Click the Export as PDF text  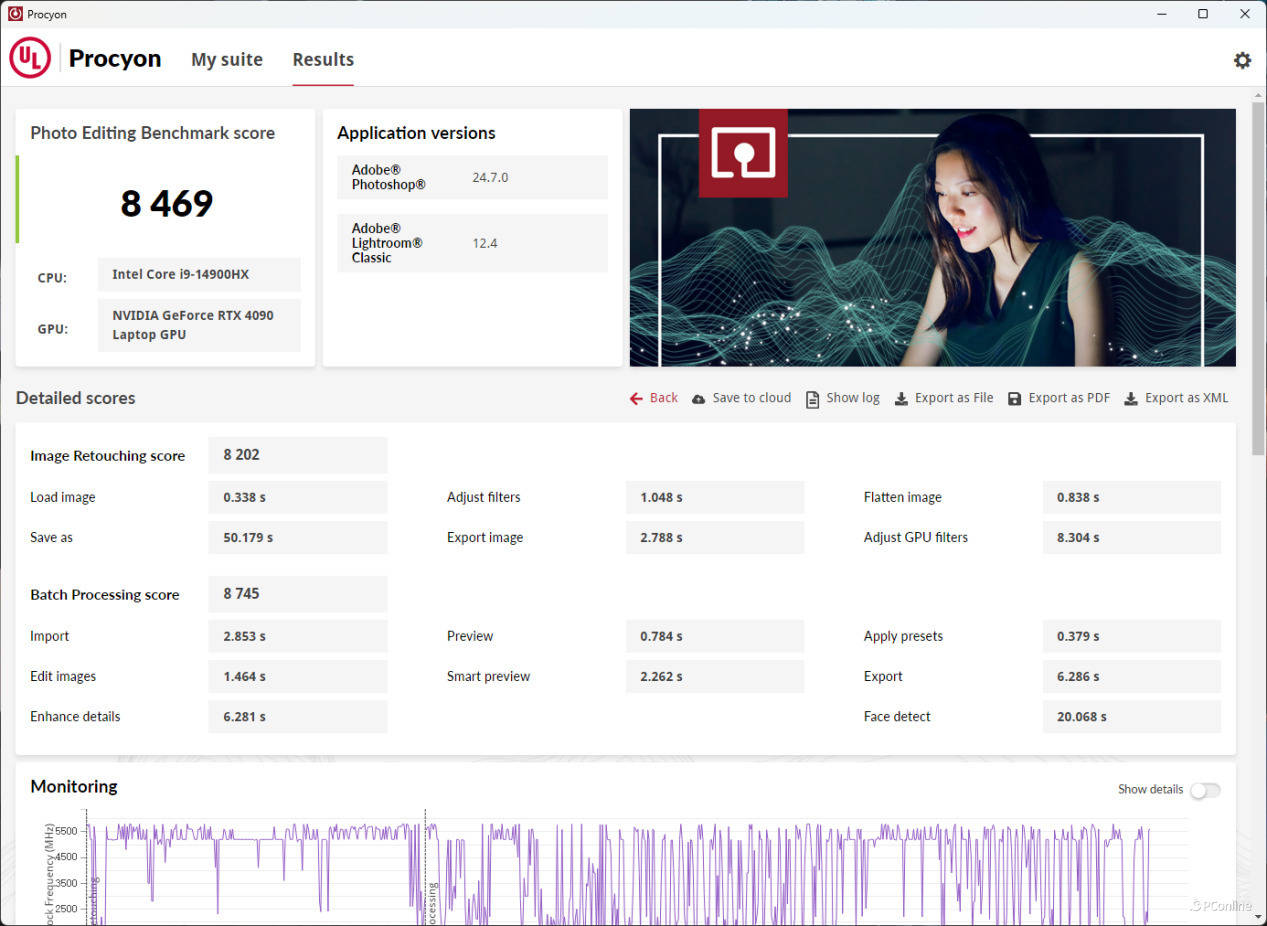pos(1069,398)
